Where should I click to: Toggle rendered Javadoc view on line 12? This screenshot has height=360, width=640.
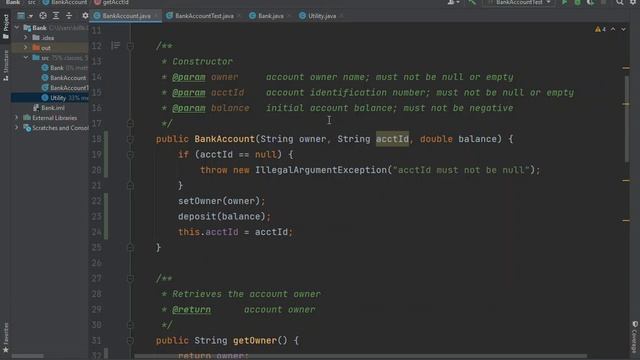(116, 45)
